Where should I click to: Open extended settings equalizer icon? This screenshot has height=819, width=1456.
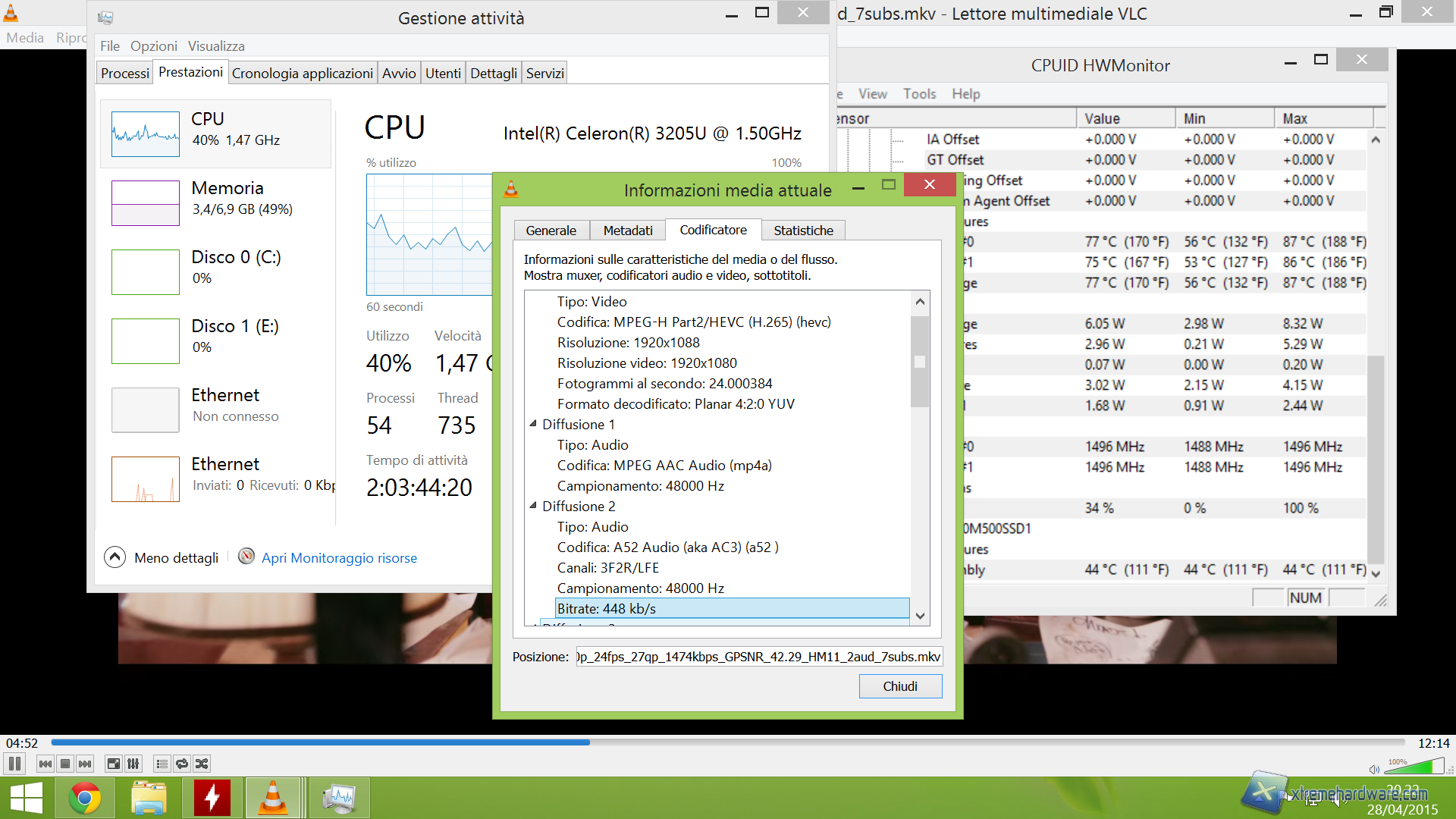tap(133, 764)
